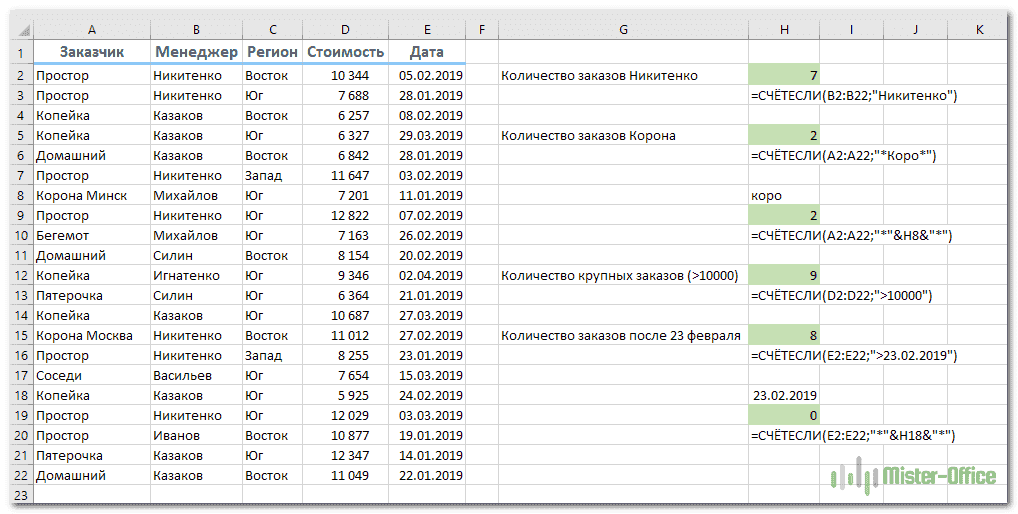Select the Менеджер header cell
The image size is (1018, 514).
coord(196,52)
